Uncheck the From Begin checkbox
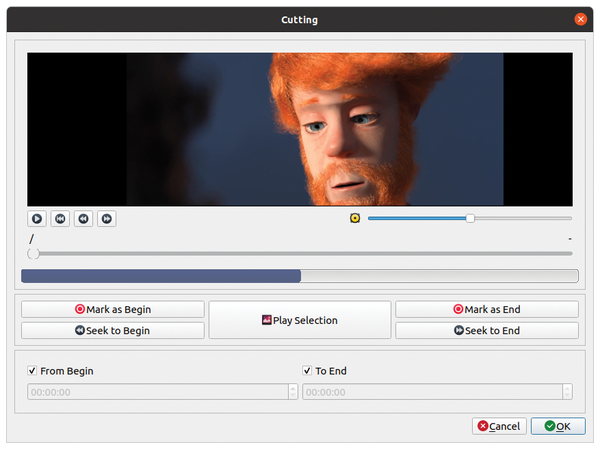This screenshot has height=449, width=600. [x=32, y=371]
